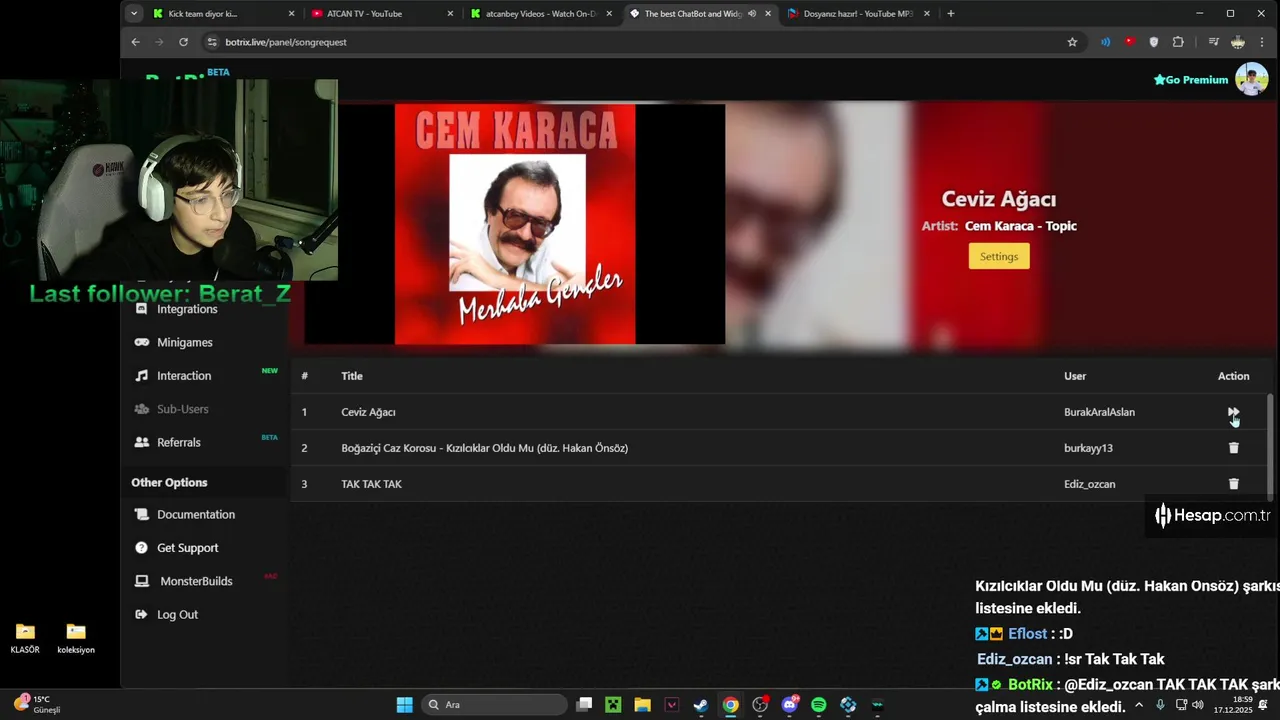Show hidden system tray icons
The width and height of the screenshot is (1280, 720).
(x=1138, y=705)
